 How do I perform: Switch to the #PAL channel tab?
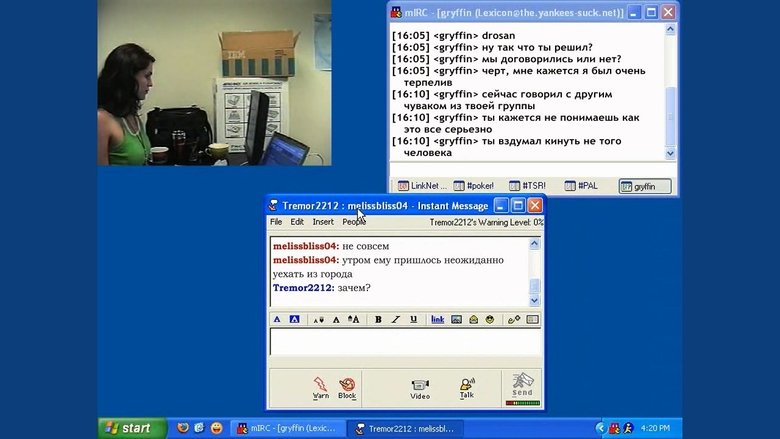click(x=582, y=186)
